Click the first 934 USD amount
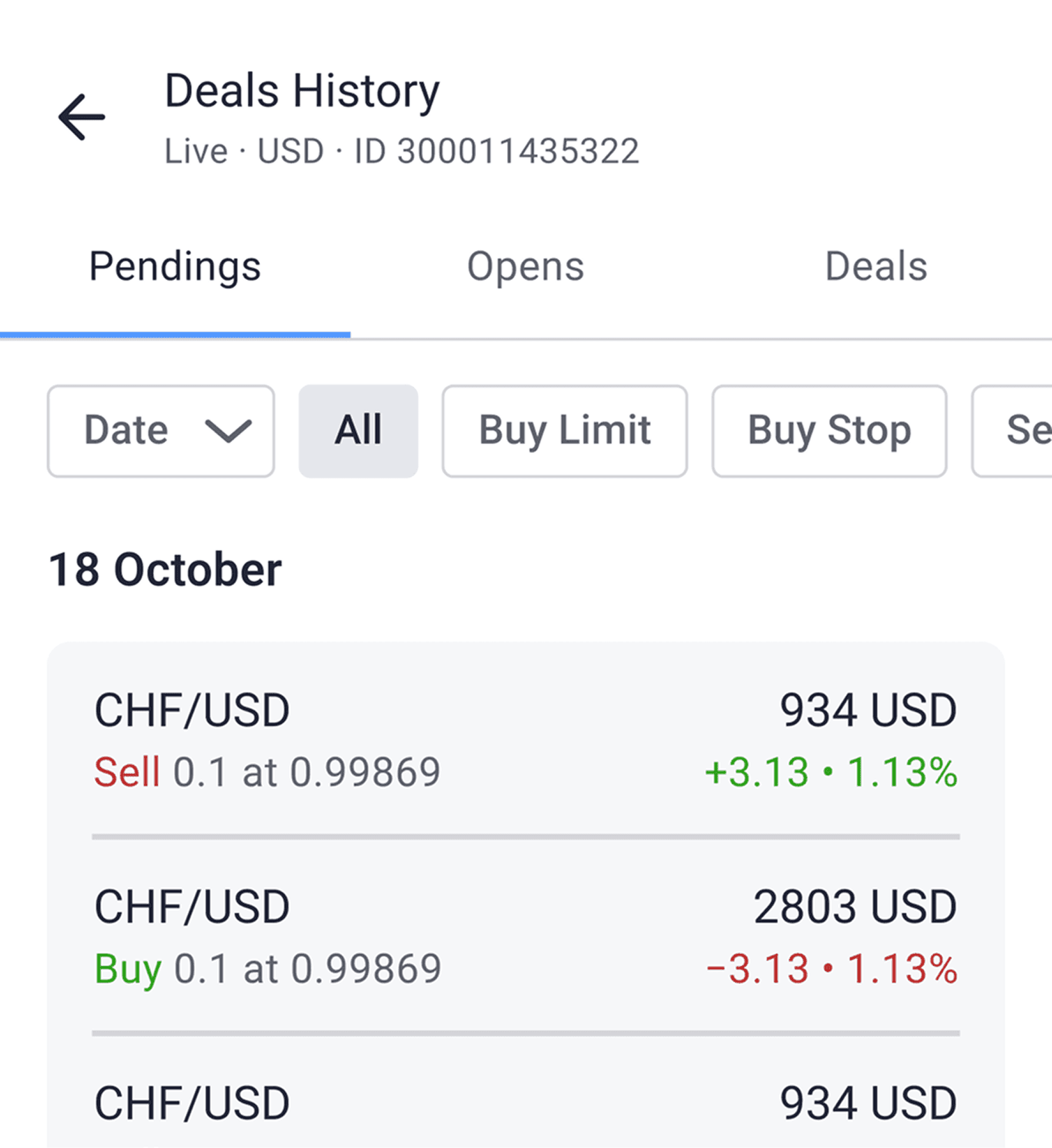This screenshot has height=1148, width=1052. (x=868, y=710)
